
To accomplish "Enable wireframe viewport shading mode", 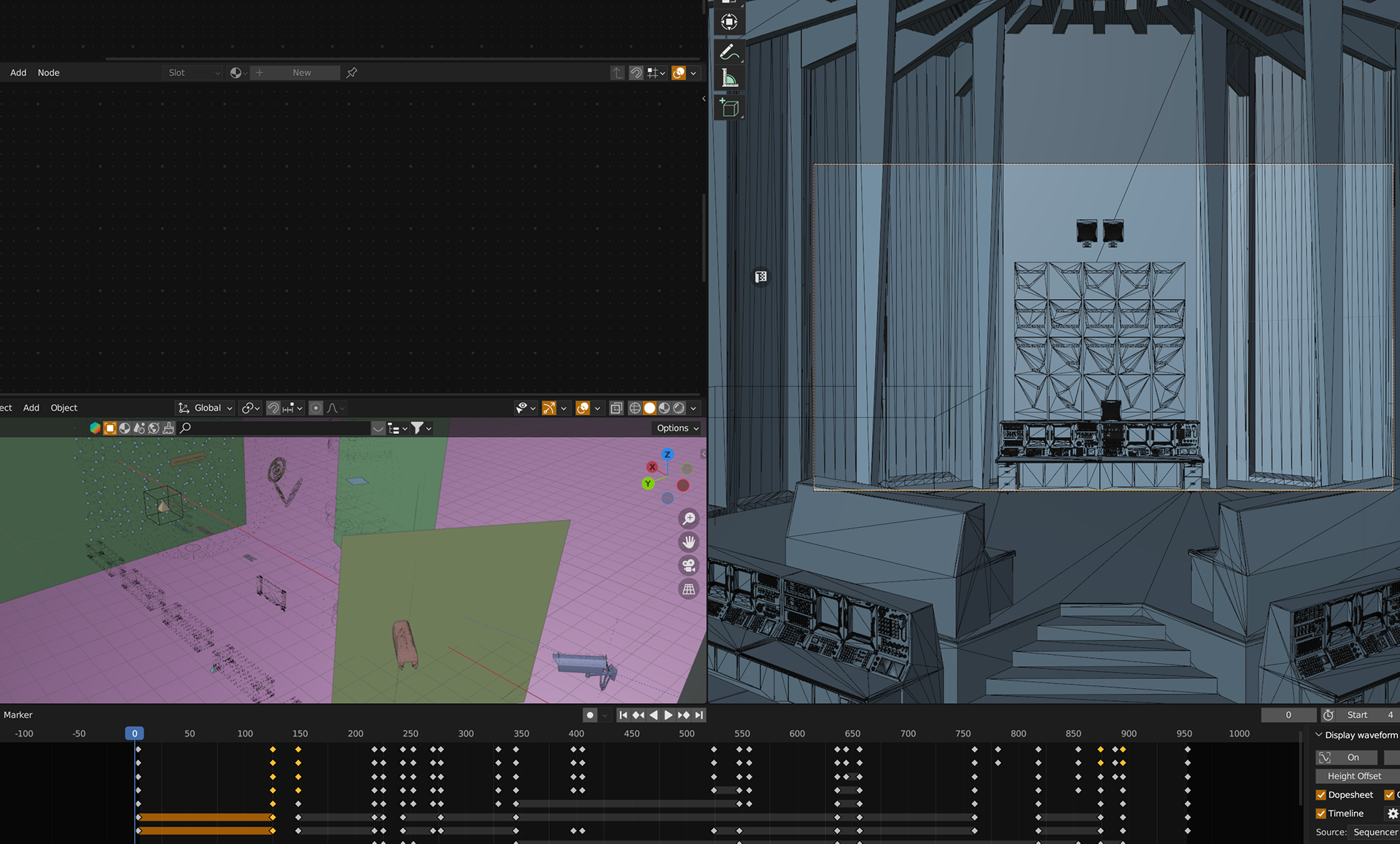I will [634, 409].
